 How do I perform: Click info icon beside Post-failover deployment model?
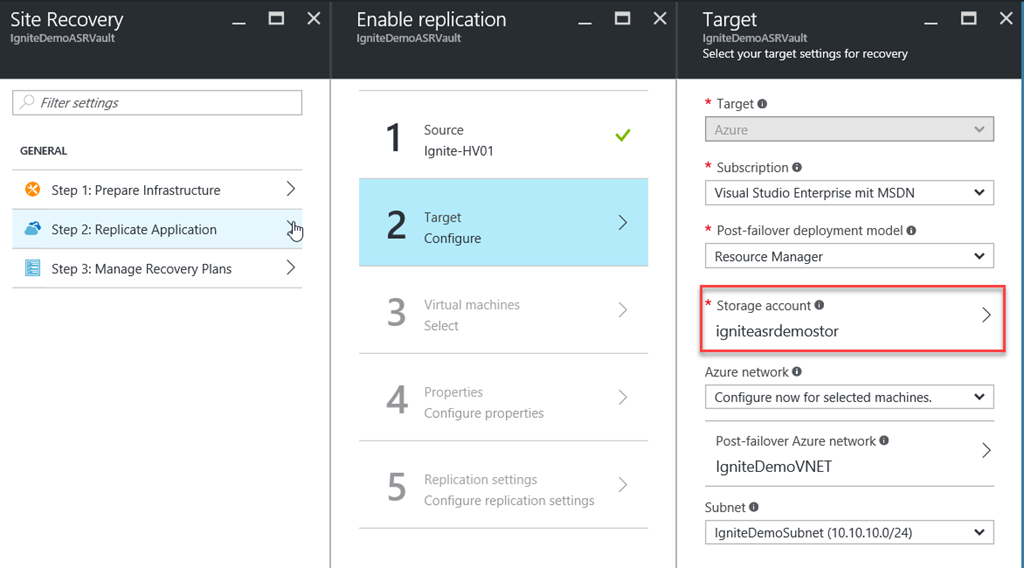click(x=911, y=231)
